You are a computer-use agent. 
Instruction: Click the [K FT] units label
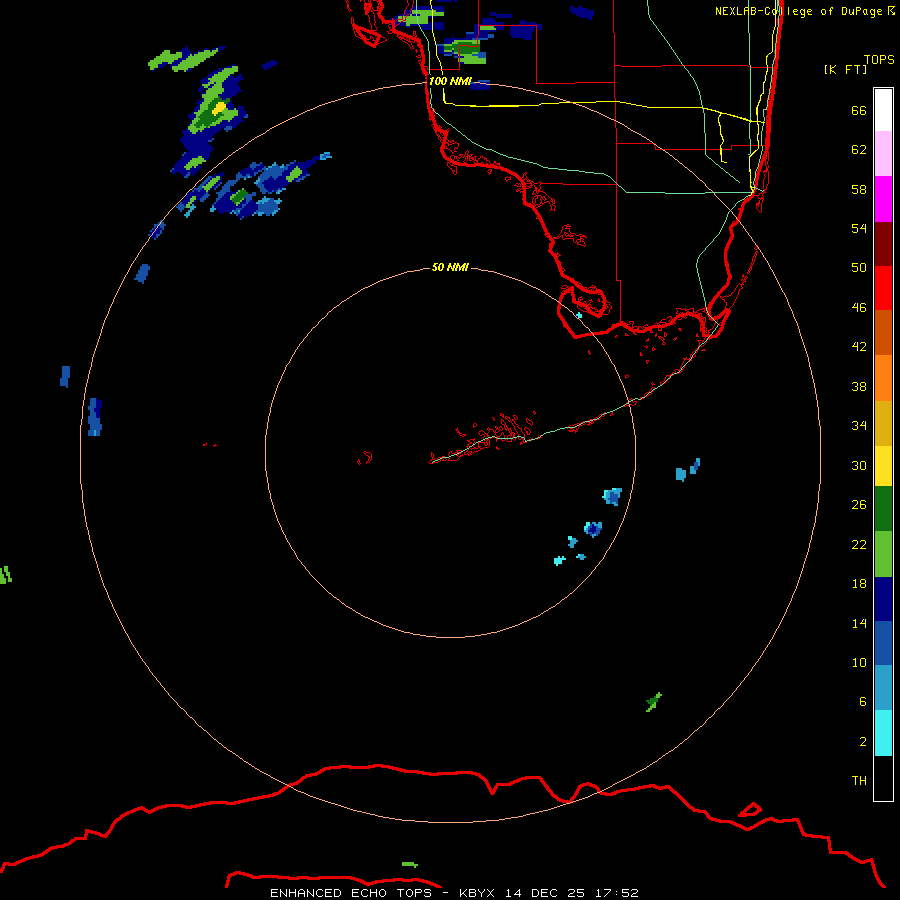pos(845,69)
